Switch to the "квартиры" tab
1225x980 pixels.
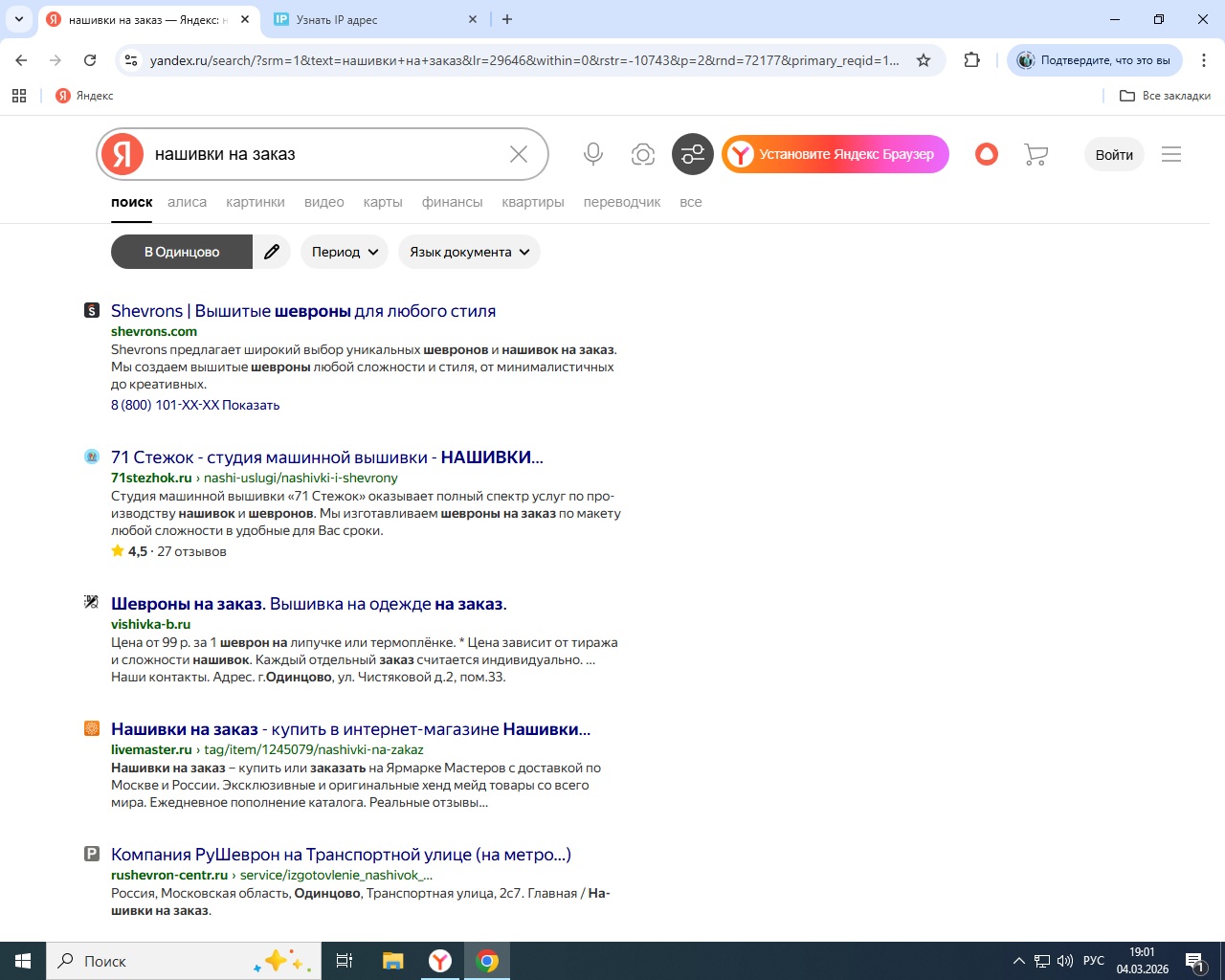pos(533,202)
